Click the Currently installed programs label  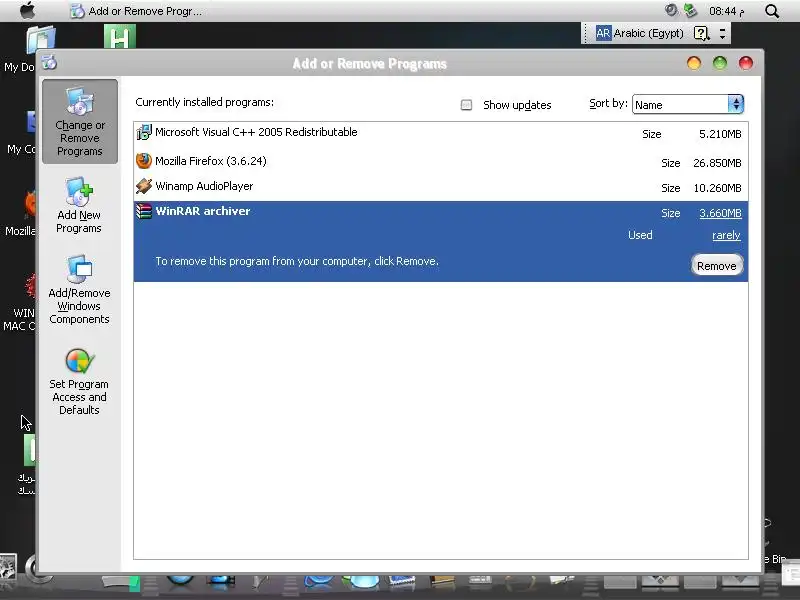pyautogui.click(x=205, y=102)
